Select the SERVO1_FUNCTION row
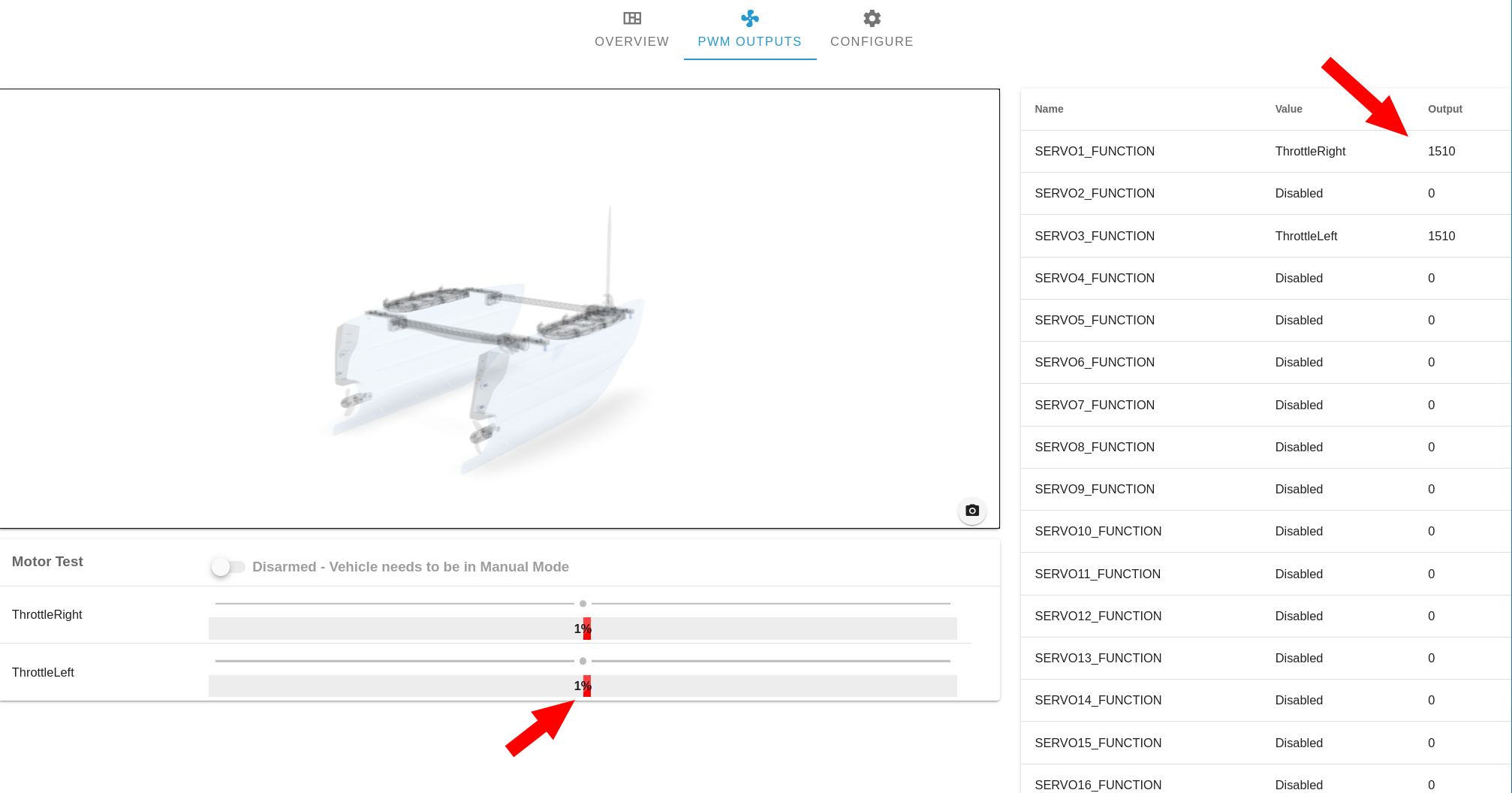Image resolution: width=1512 pixels, height=793 pixels. pos(1266,152)
